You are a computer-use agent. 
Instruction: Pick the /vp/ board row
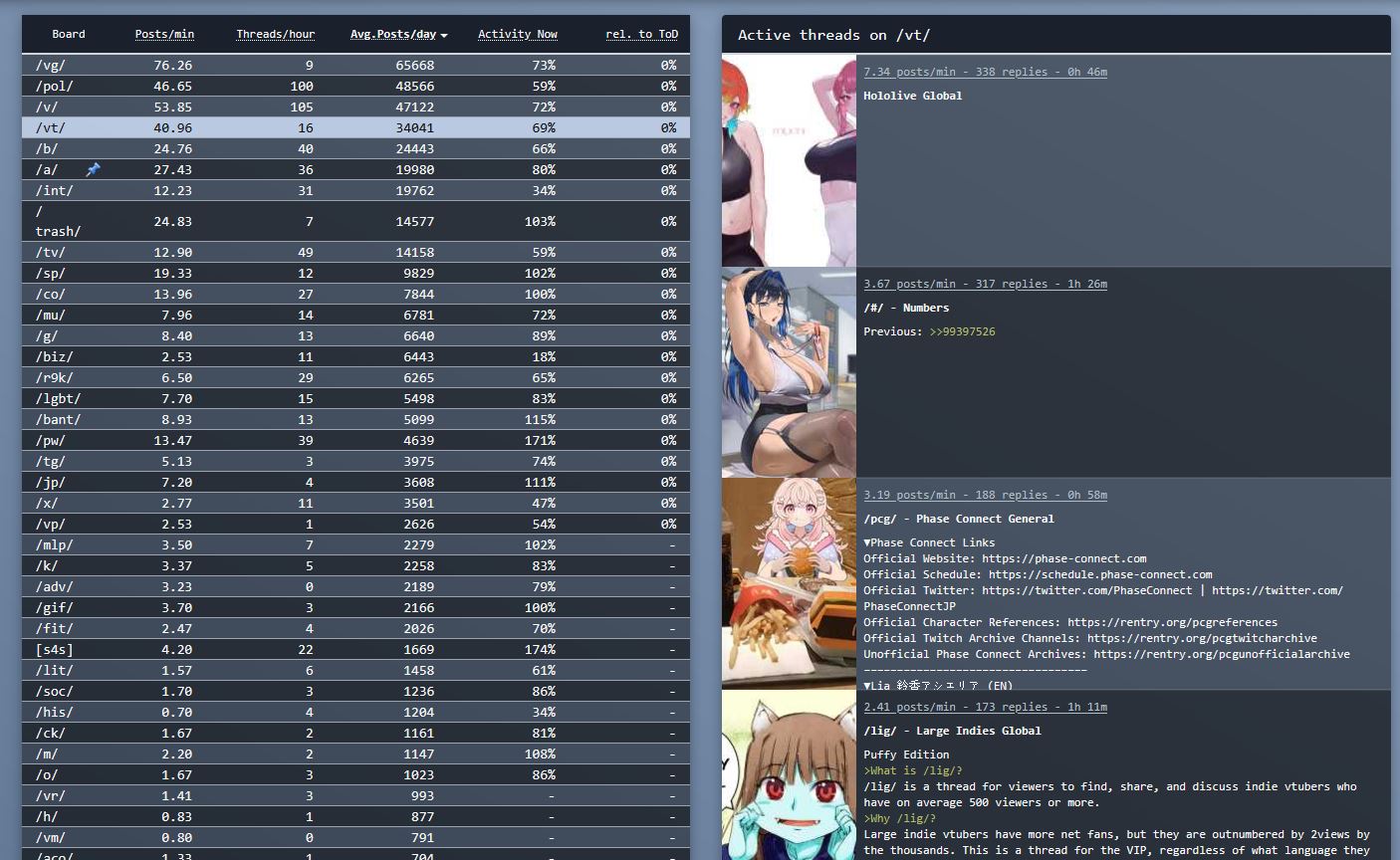click(x=355, y=524)
